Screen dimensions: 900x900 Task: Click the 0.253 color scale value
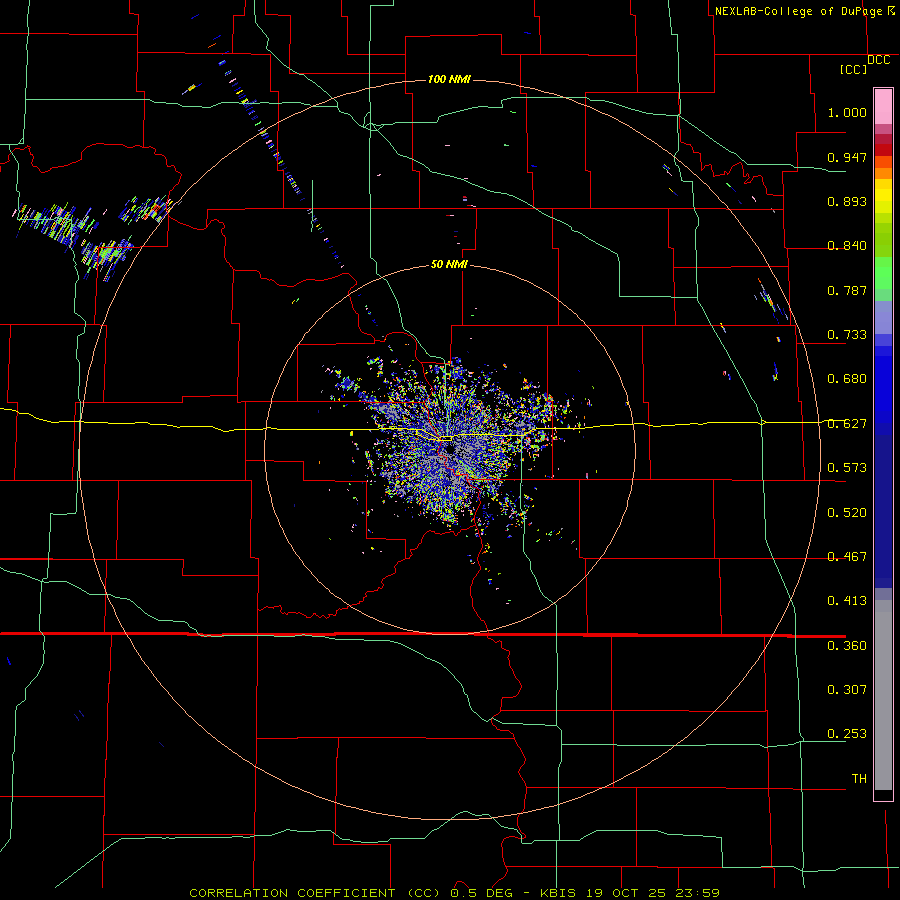coord(847,734)
